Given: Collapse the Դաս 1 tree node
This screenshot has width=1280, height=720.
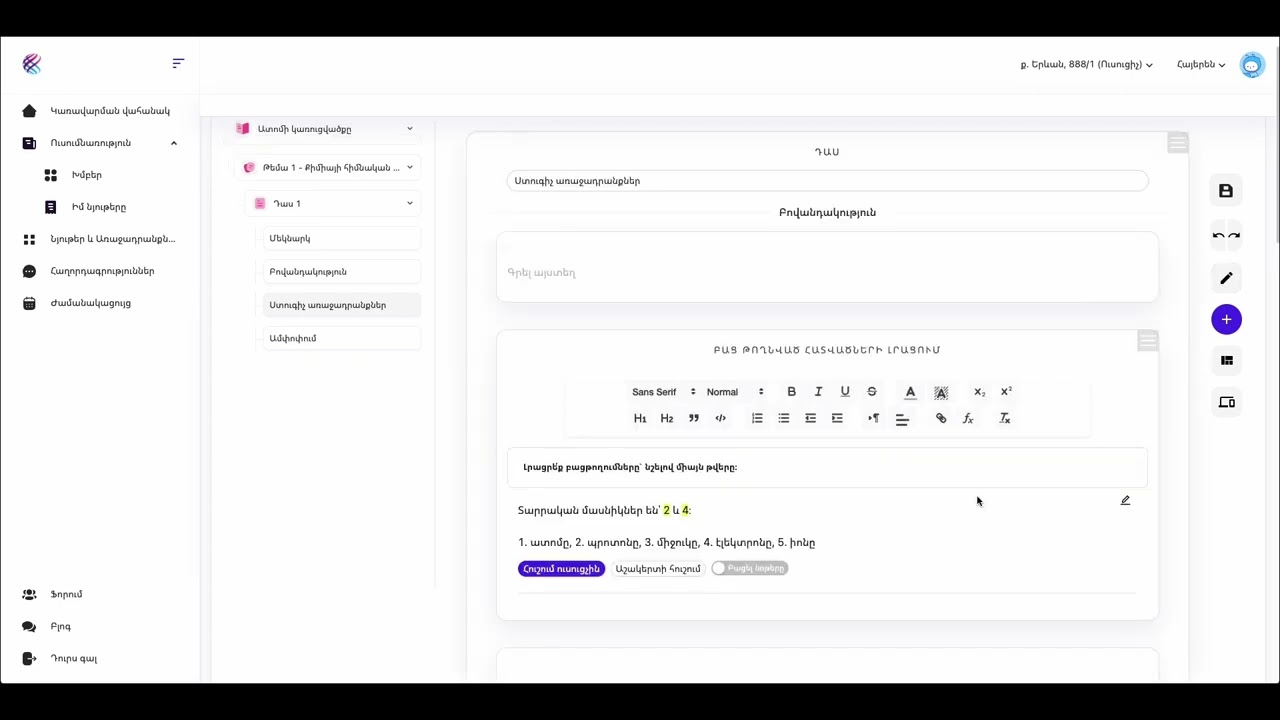Looking at the screenshot, I should click(x=409, y=204).
